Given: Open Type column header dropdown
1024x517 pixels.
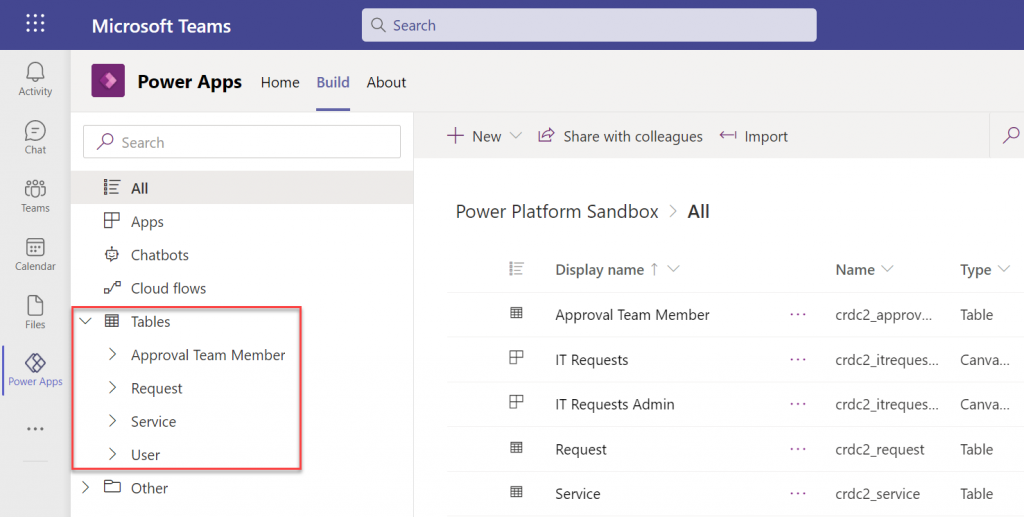Looking at the screenshot, I should coord(1004,269).
